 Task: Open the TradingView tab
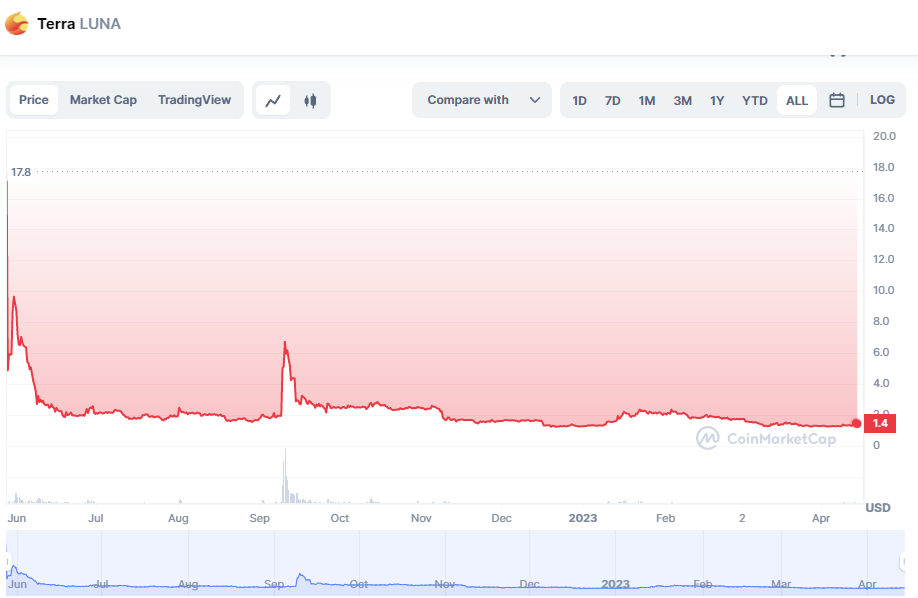[x=194, y=100]
